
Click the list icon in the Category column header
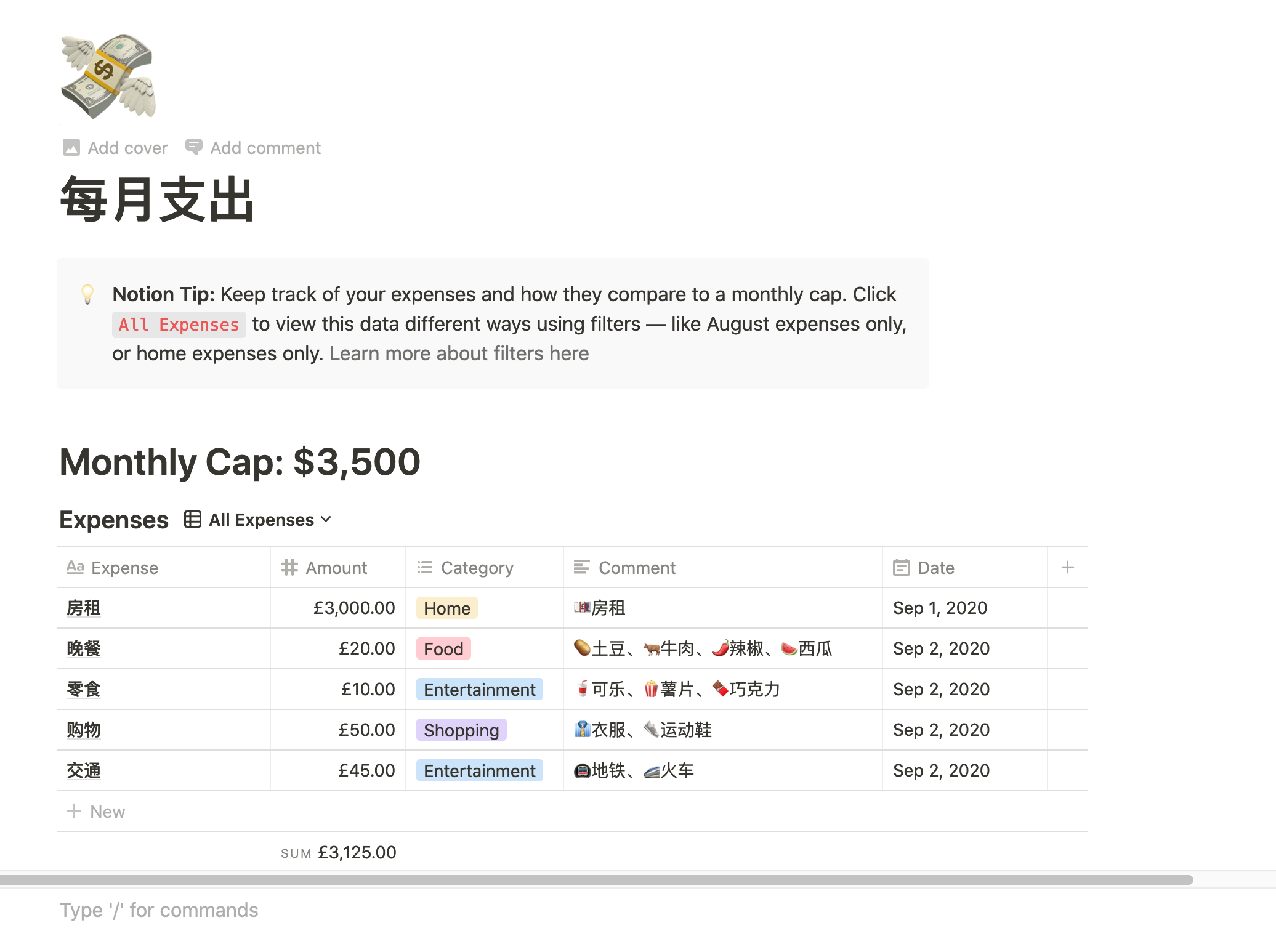coord(424,567)
